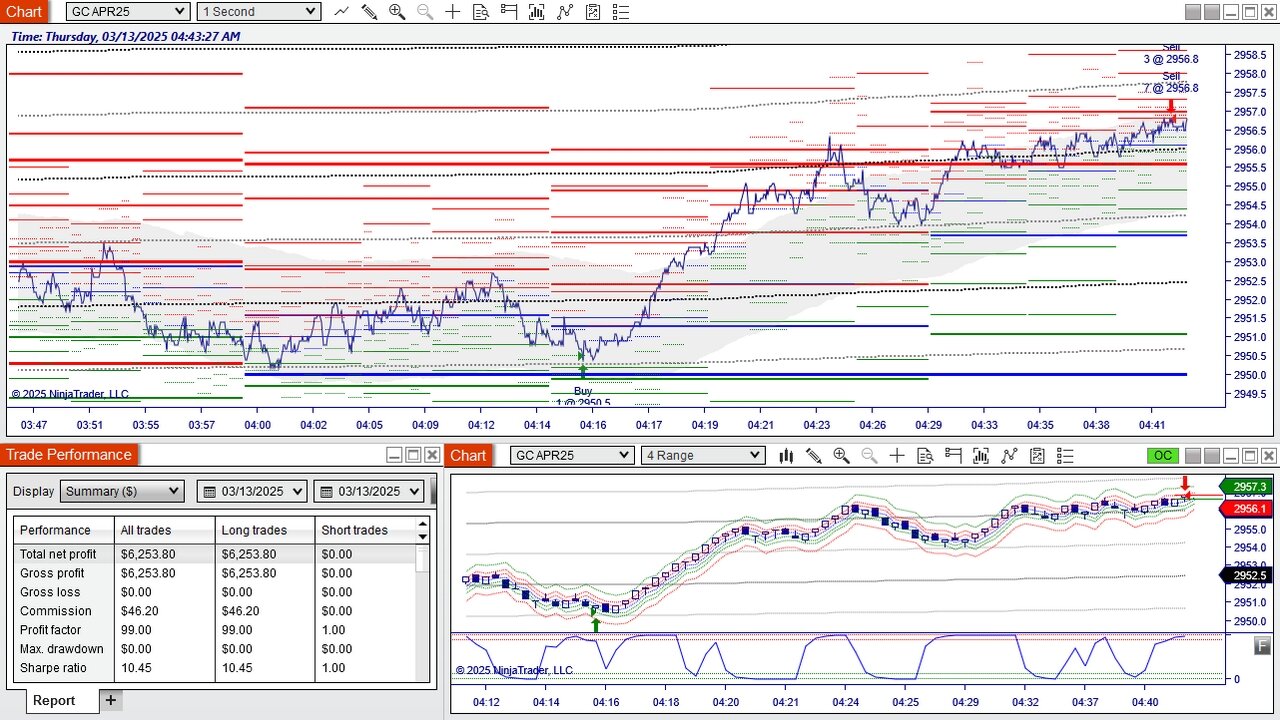Toggle the green OC button
This screenshot has width=1280, height=720.
click(1162, 455)
